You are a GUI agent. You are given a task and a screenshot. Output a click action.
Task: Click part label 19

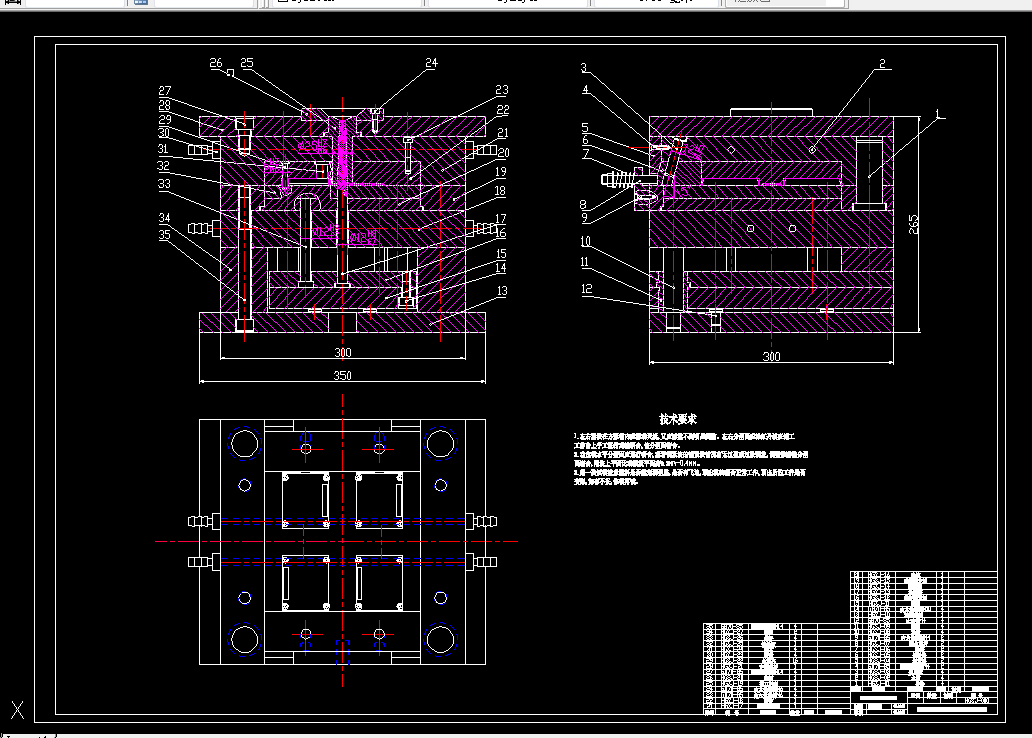[x=500, y=171]
